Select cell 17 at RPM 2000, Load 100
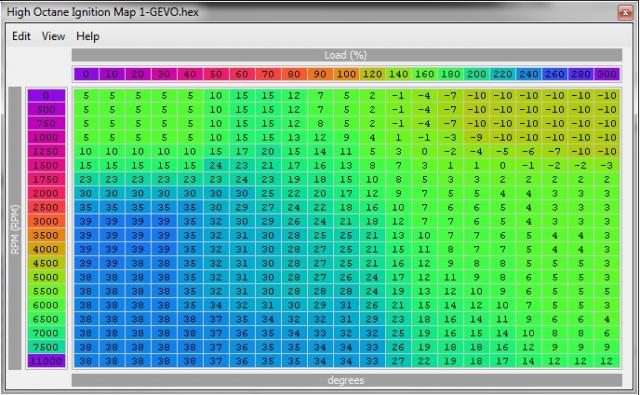Screen dimensions: 640x395 [346, 193]
